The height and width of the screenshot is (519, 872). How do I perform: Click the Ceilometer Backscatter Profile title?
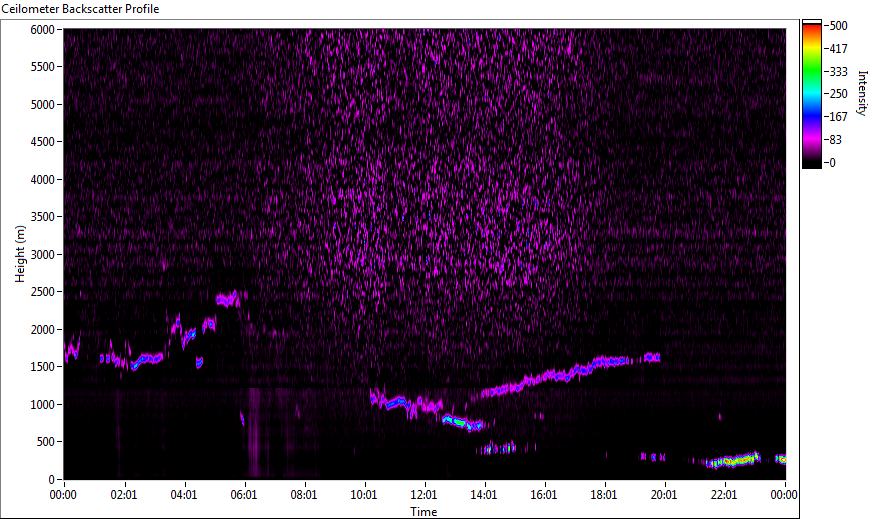(81, 9)
